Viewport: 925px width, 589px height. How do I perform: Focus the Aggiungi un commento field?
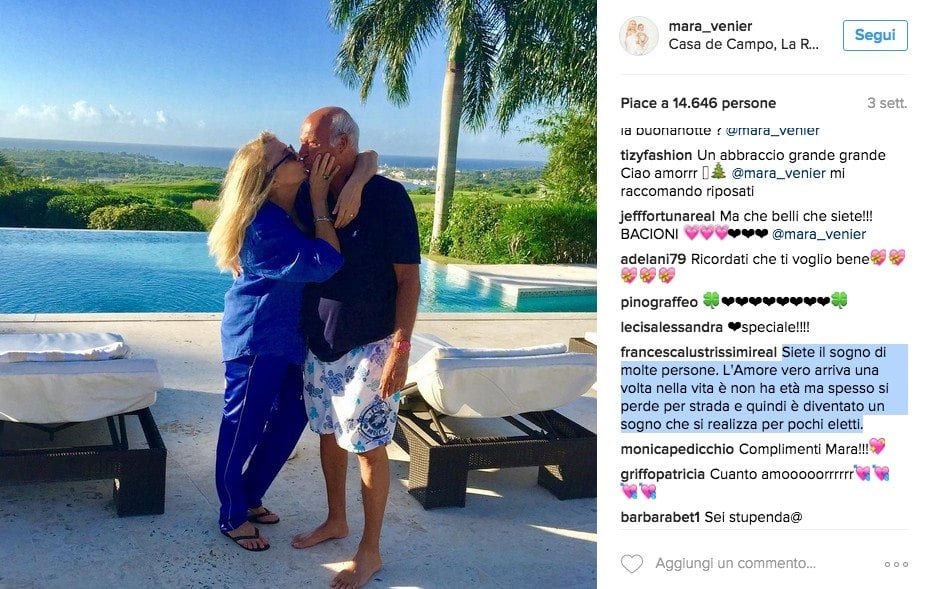pyautogui.click(x=735, y=564)
